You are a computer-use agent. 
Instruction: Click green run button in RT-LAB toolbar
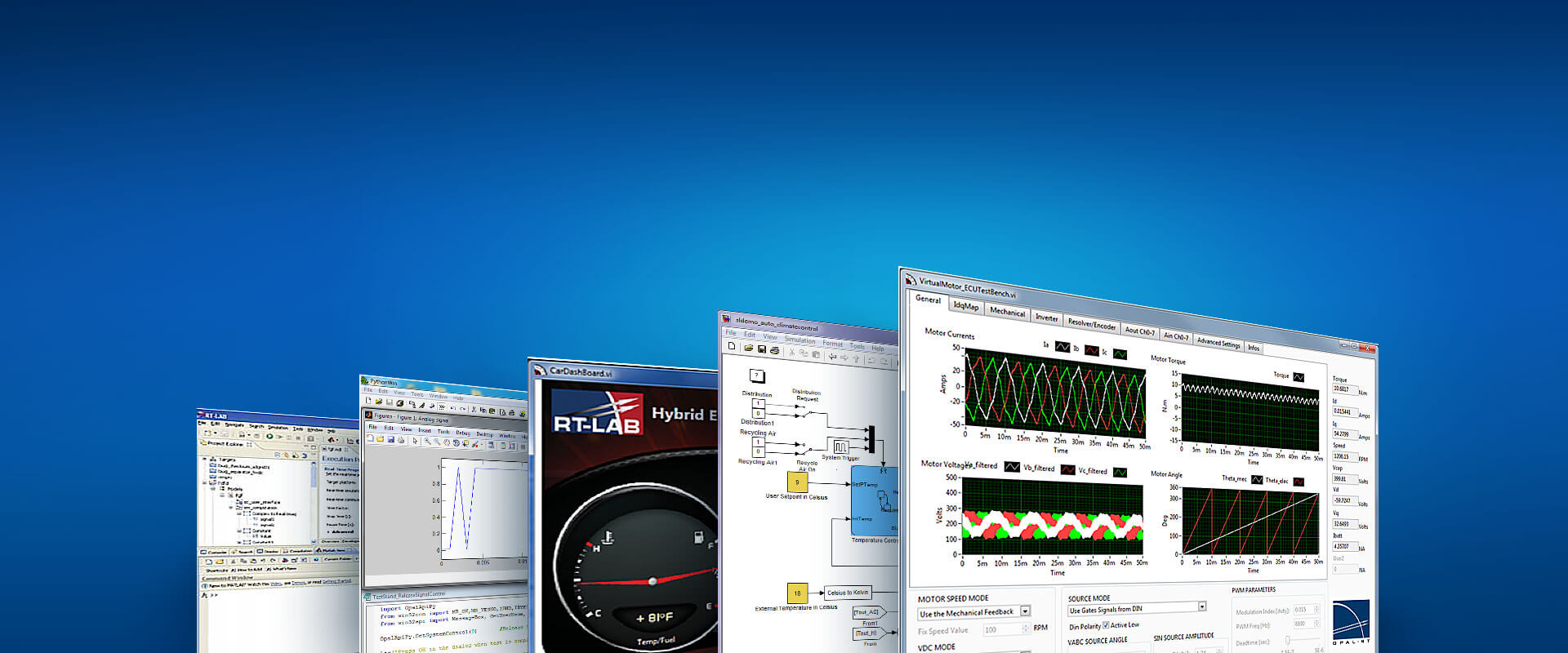pyautogui.click(x=269, y=436)
